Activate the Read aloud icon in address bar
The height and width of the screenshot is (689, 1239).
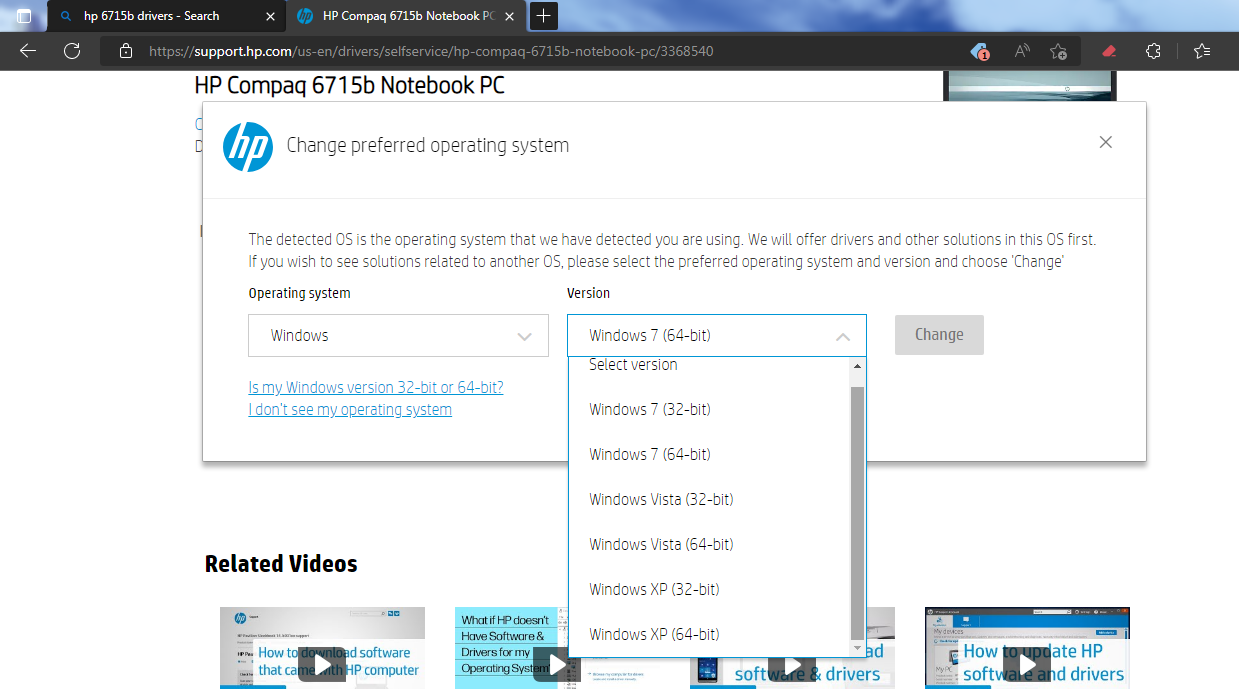point(1021,51)
